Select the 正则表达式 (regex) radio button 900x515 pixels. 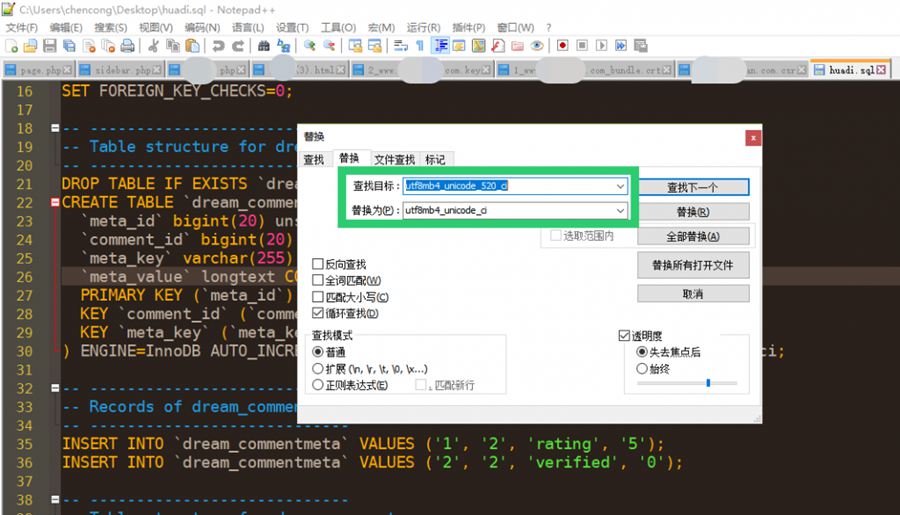[x=318, y=385]
